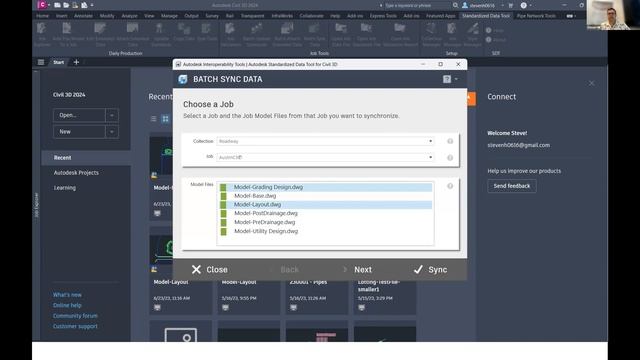Close the Connect panel with X icon
640x360 pixels.
pos(591,83)
